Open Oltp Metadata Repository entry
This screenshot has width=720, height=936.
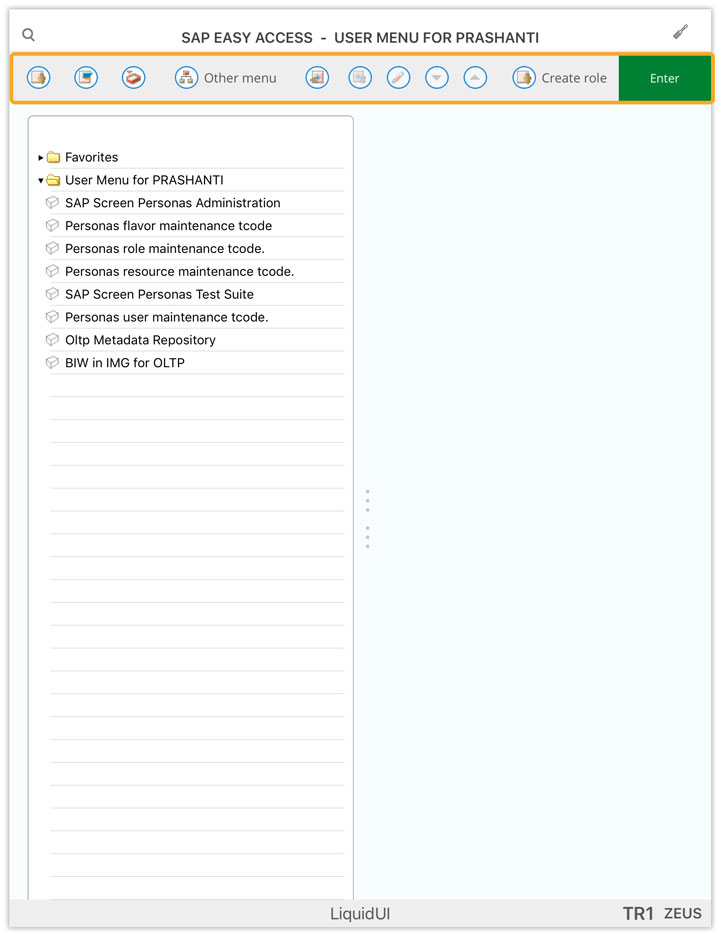point(140,340)
